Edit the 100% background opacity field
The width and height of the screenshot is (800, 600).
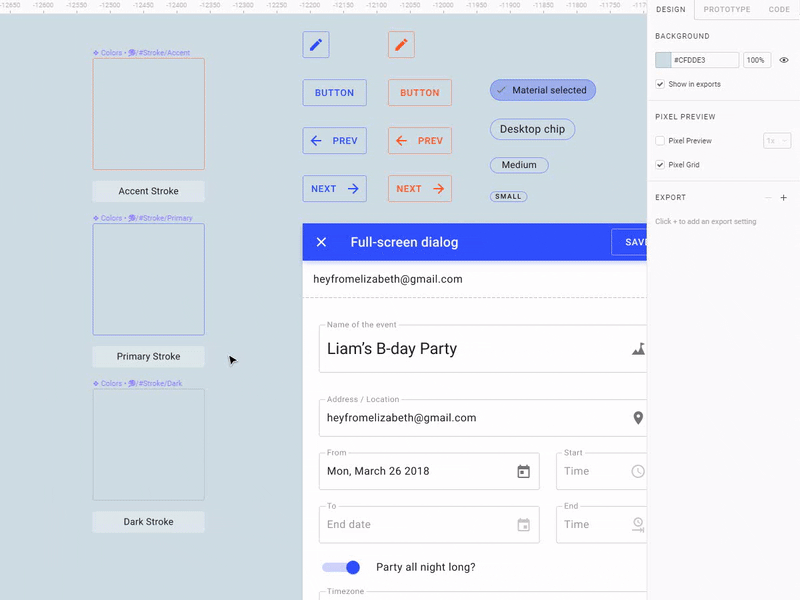coord(756,60)
